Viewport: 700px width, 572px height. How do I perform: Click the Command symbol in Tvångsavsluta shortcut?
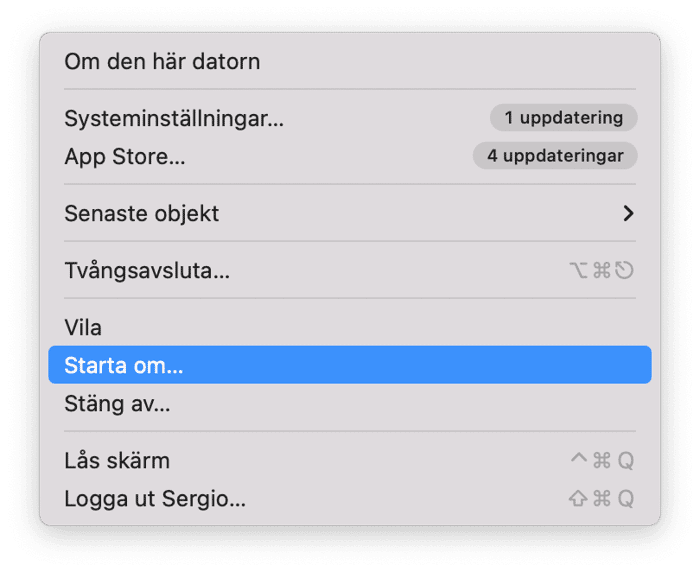coord(602,270)
